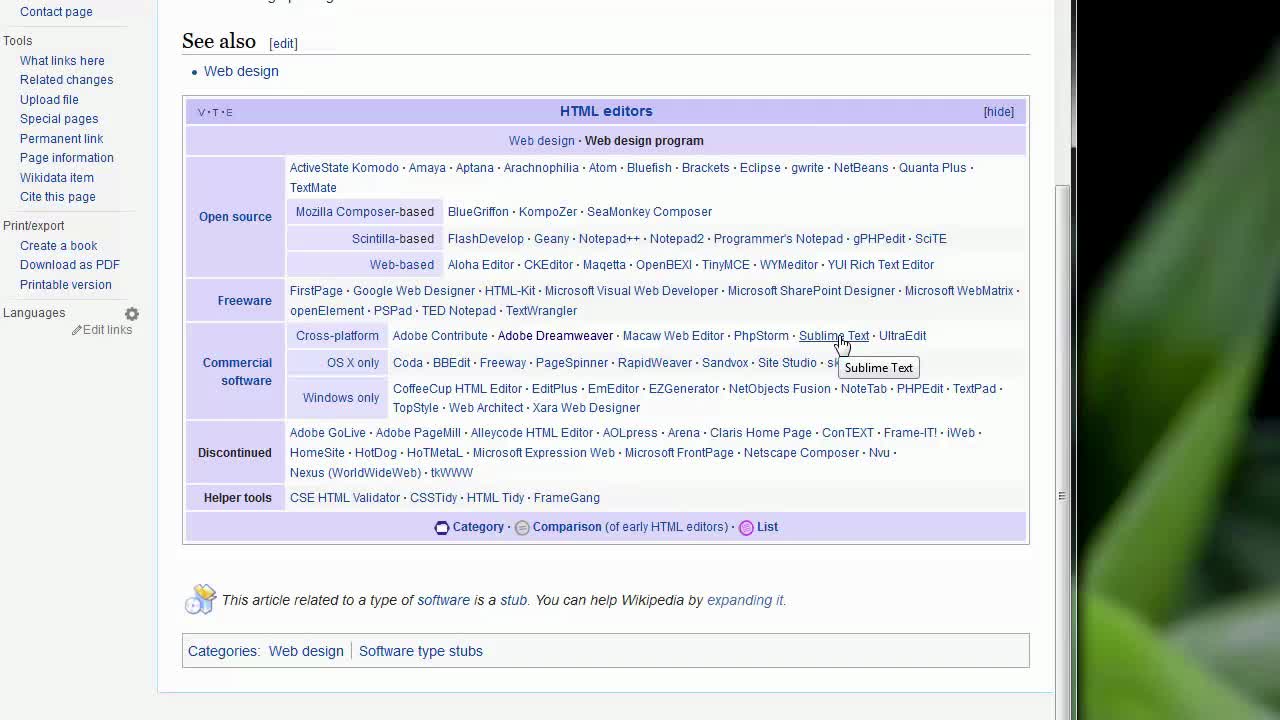
Task: Open CSE HTML Validator link
Action: pos(345,498)
